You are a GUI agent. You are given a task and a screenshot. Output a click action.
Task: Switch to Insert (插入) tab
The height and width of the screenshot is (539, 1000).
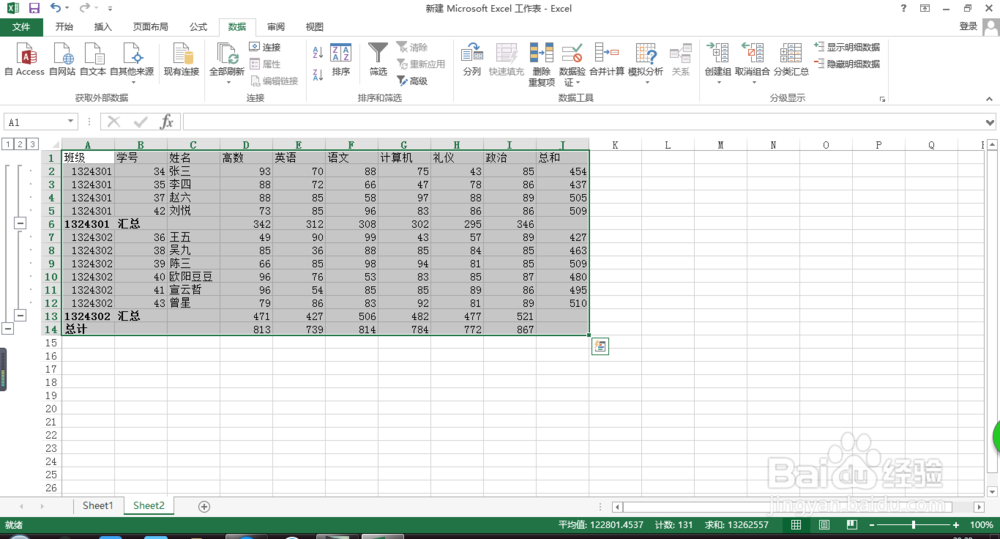pyautogui.click(x=103, y=27)
